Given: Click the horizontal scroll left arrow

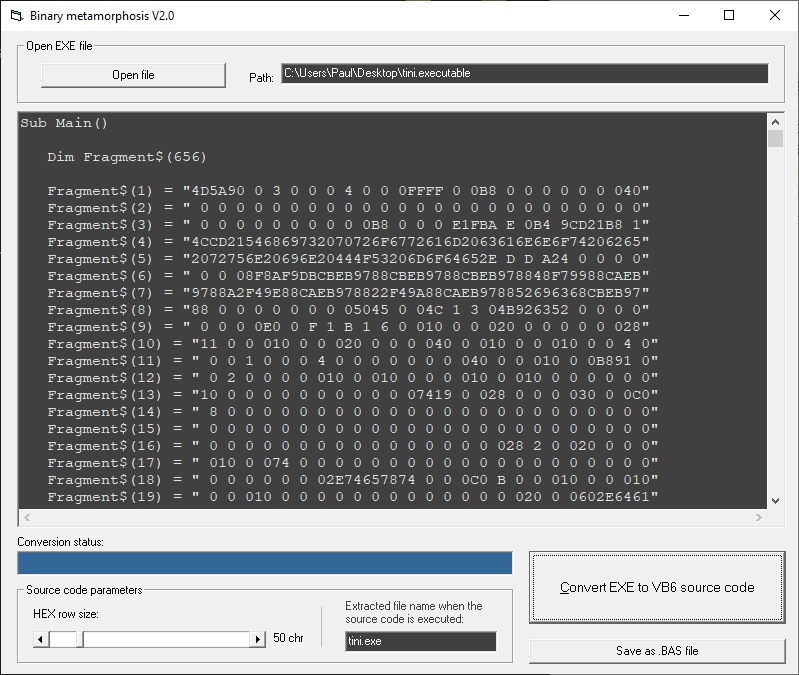Looking at the screenshot, I should 26,517.
